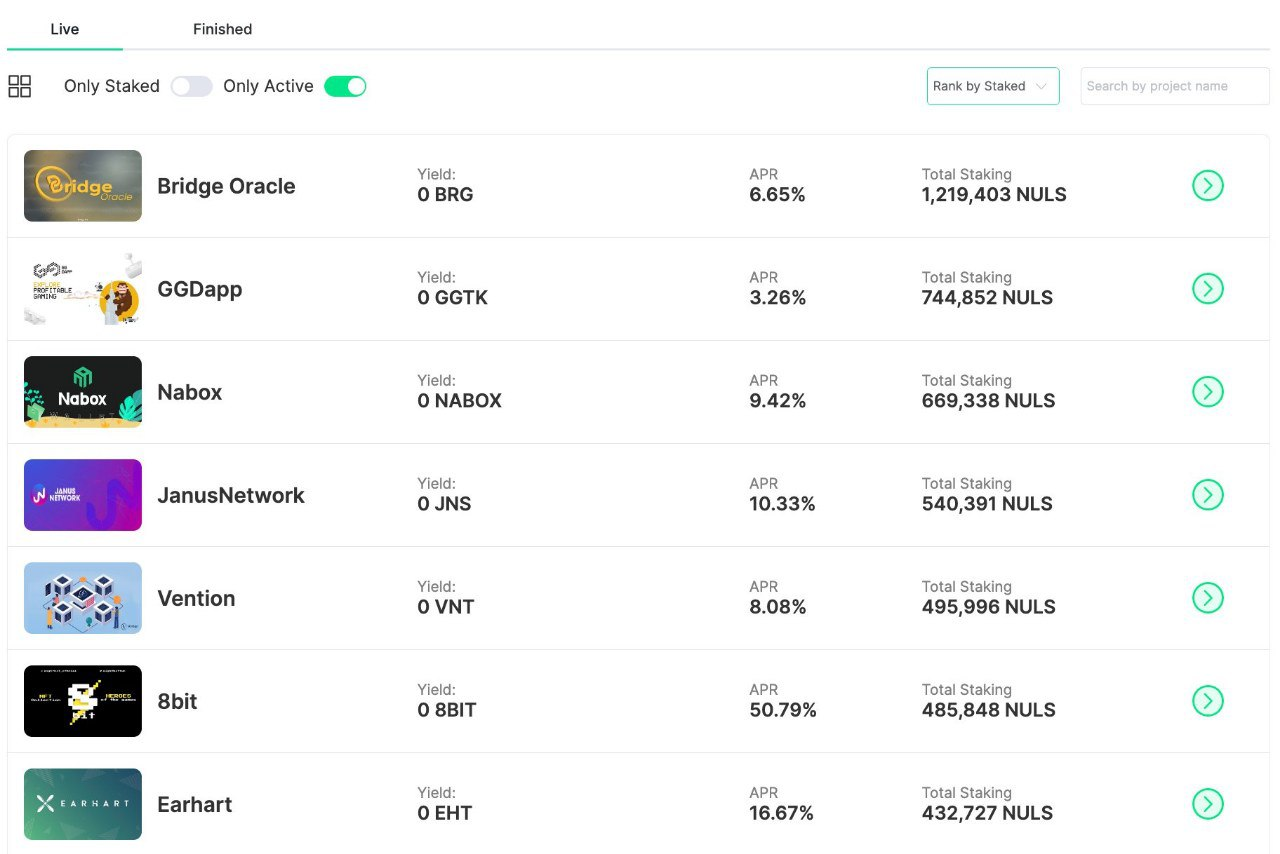Open GGDapp pool arrow icon
The width and height of the screenshot is (1280, 854).
point(1208,289)
